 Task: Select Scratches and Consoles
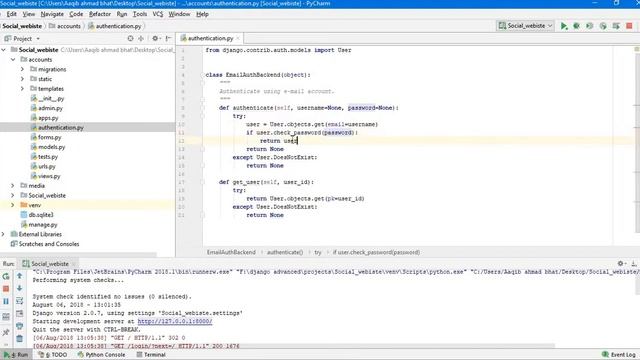(x=45, y=244)
